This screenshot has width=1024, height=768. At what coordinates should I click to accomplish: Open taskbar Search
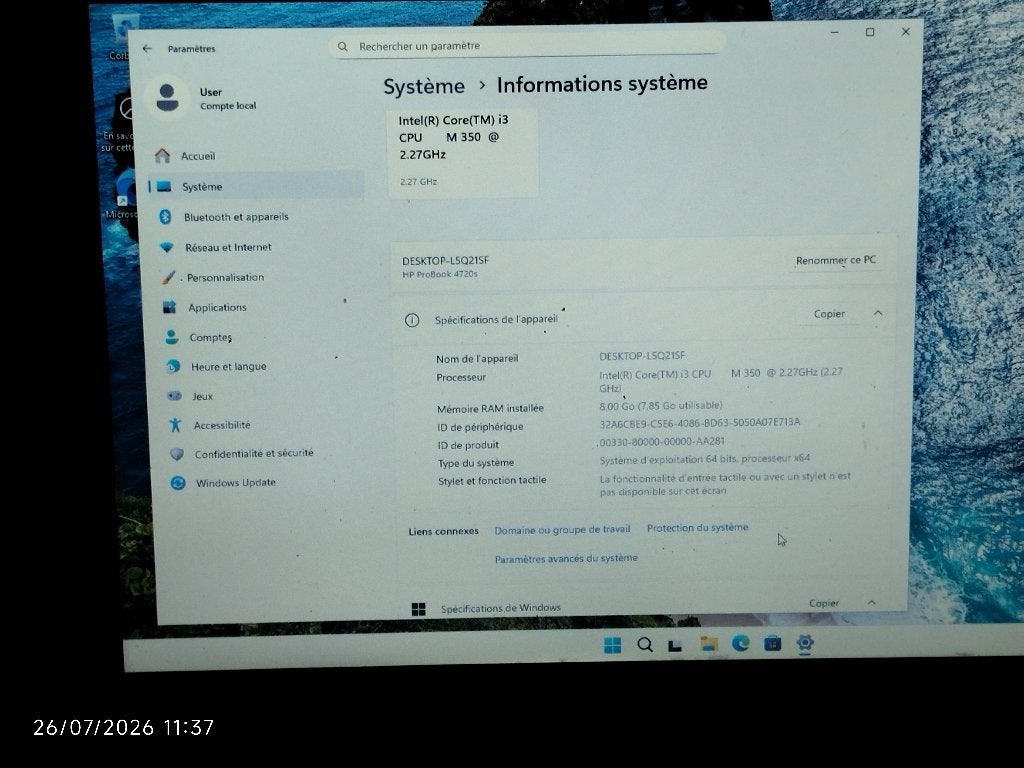[x=645, y=645]
